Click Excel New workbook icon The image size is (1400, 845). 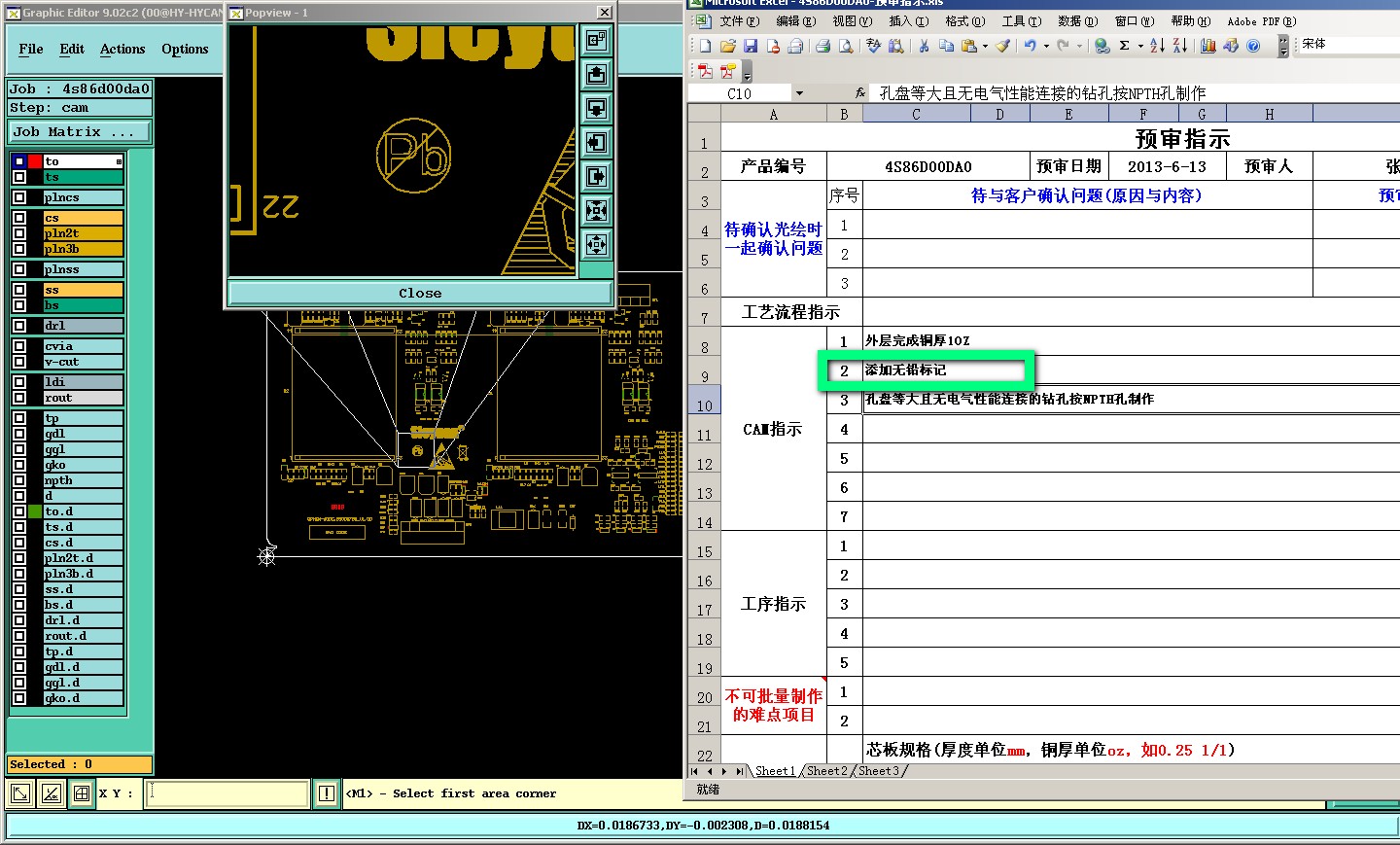click(706, 46)
